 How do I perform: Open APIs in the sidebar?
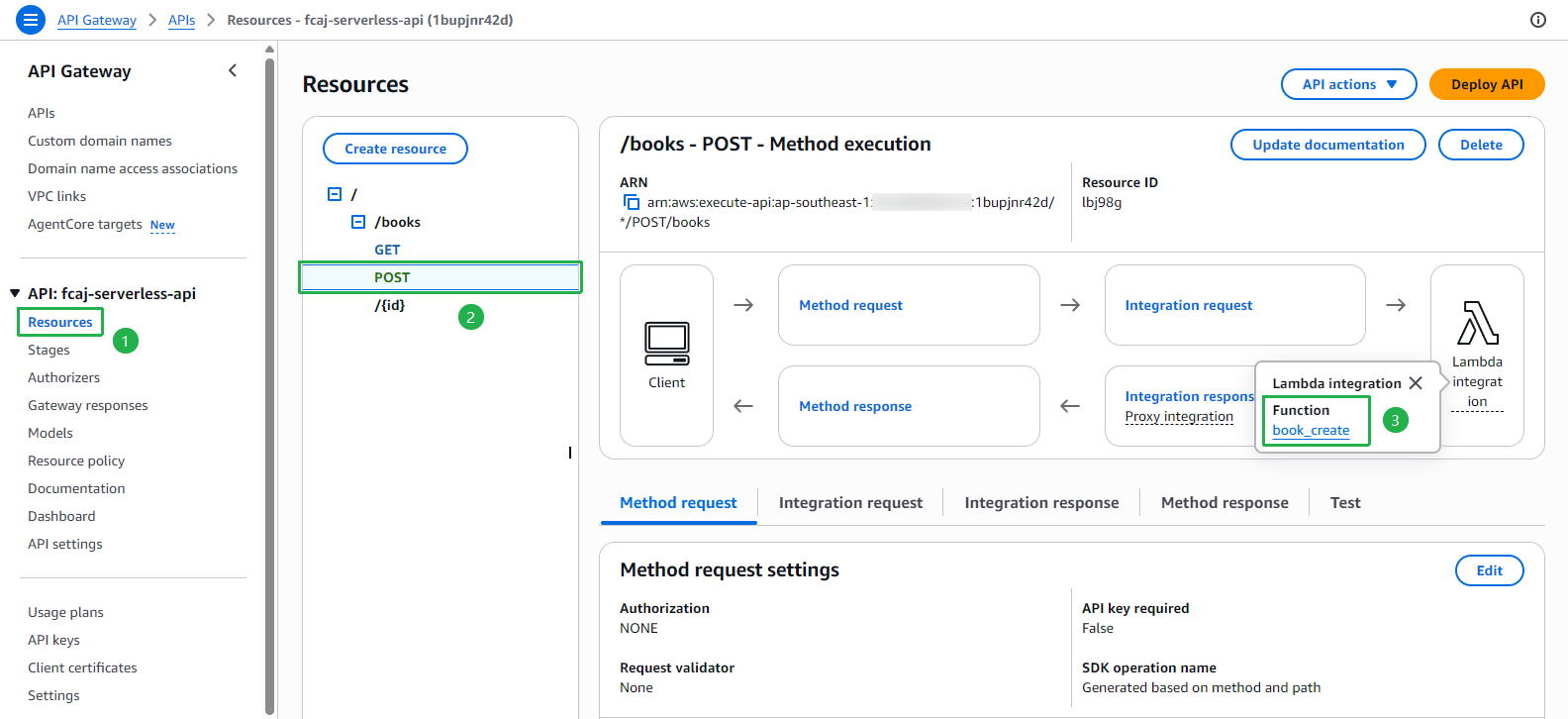pyautogui.click(x=42, y=113)
